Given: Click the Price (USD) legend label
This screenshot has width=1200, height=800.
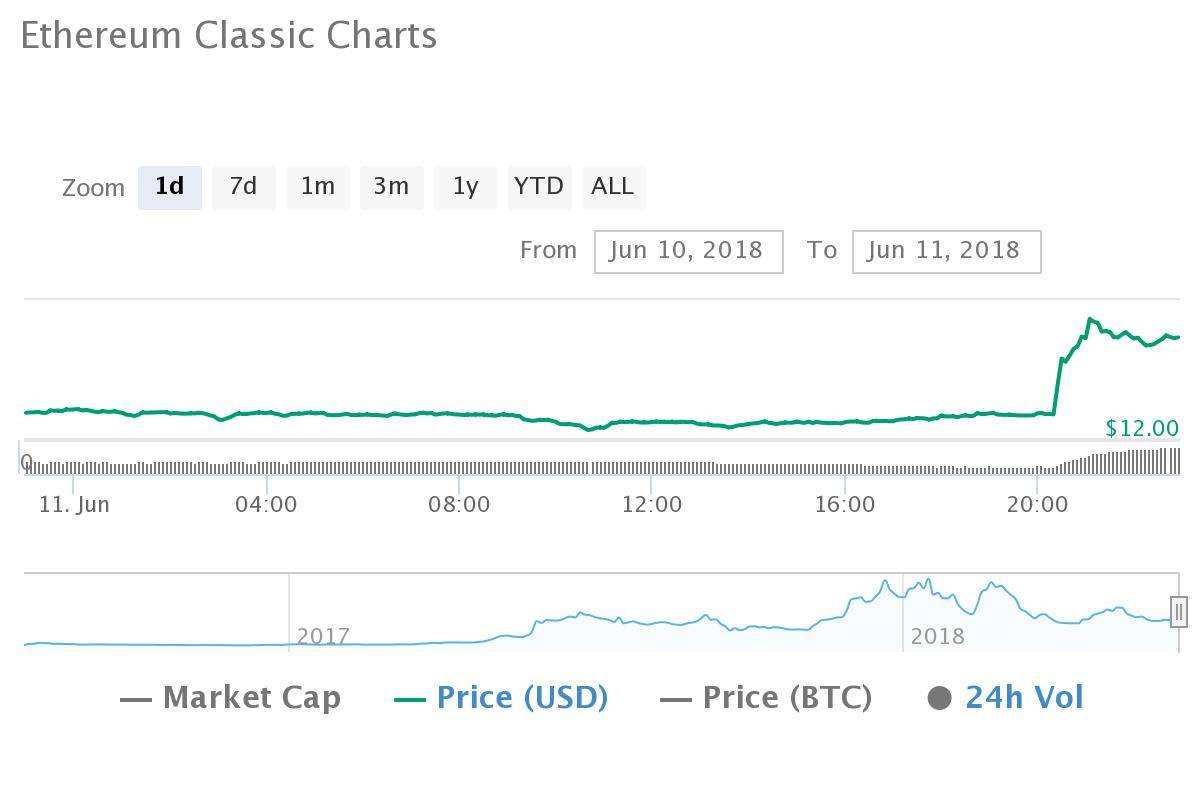Looking at the screenshot, I should click(x=520, y=697).
